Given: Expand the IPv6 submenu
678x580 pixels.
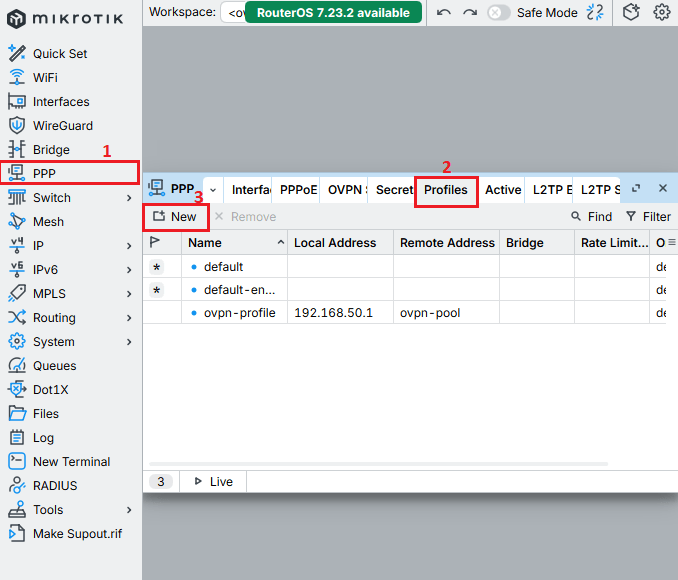Looking at the screenshot, I should coord(129,270).
